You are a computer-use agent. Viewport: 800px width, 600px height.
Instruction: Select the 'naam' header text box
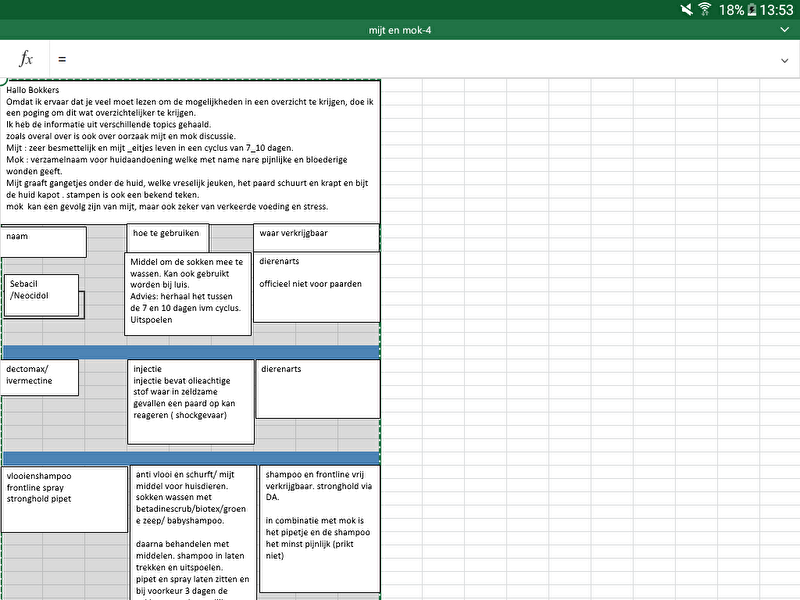[43, 242]
